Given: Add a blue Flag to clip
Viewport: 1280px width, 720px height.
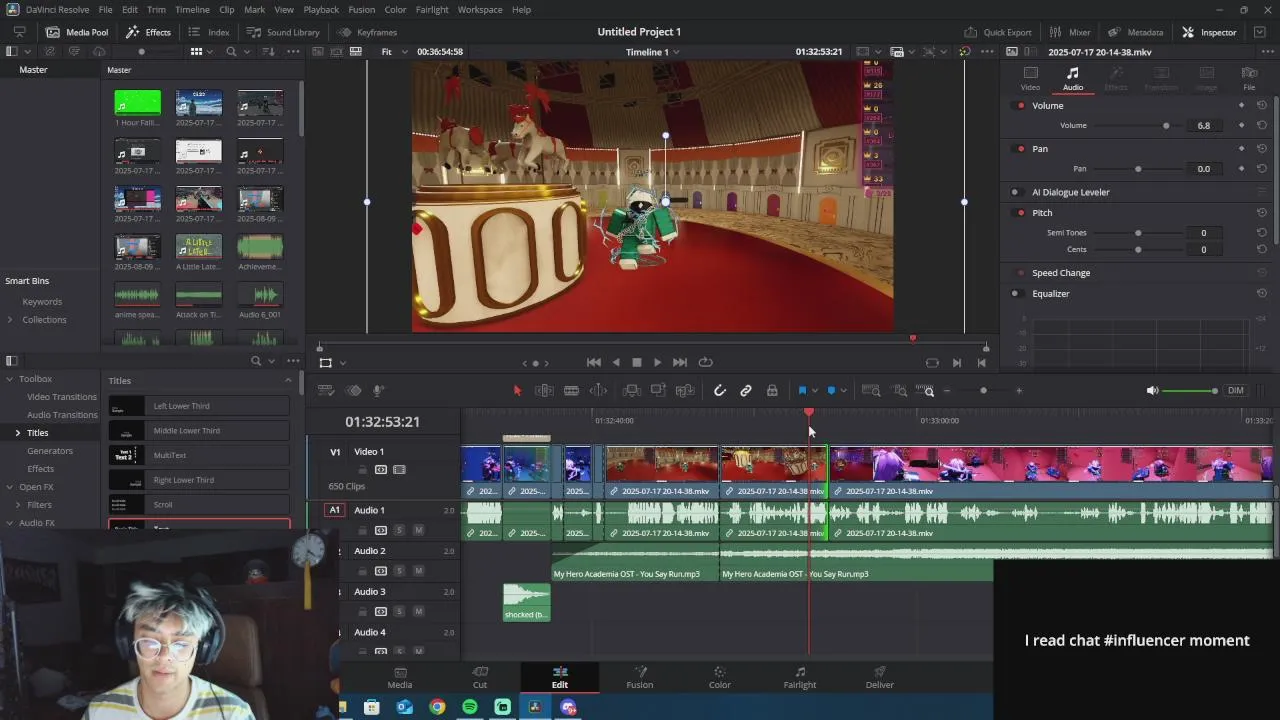Looking at the screenshot, I should tap(802, 391).
